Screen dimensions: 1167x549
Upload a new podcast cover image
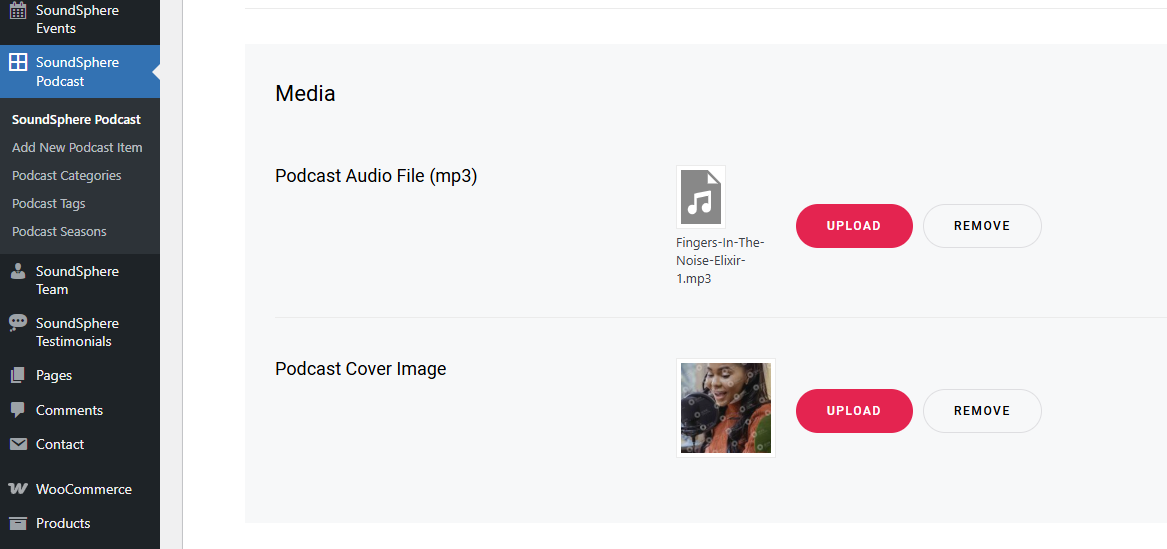click(854, 411)
